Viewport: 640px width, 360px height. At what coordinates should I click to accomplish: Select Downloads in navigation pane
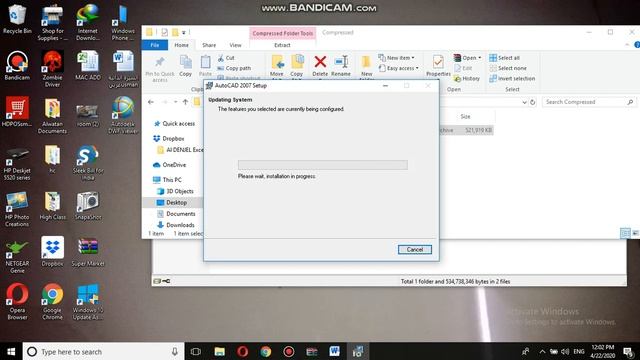coord(176,225)
